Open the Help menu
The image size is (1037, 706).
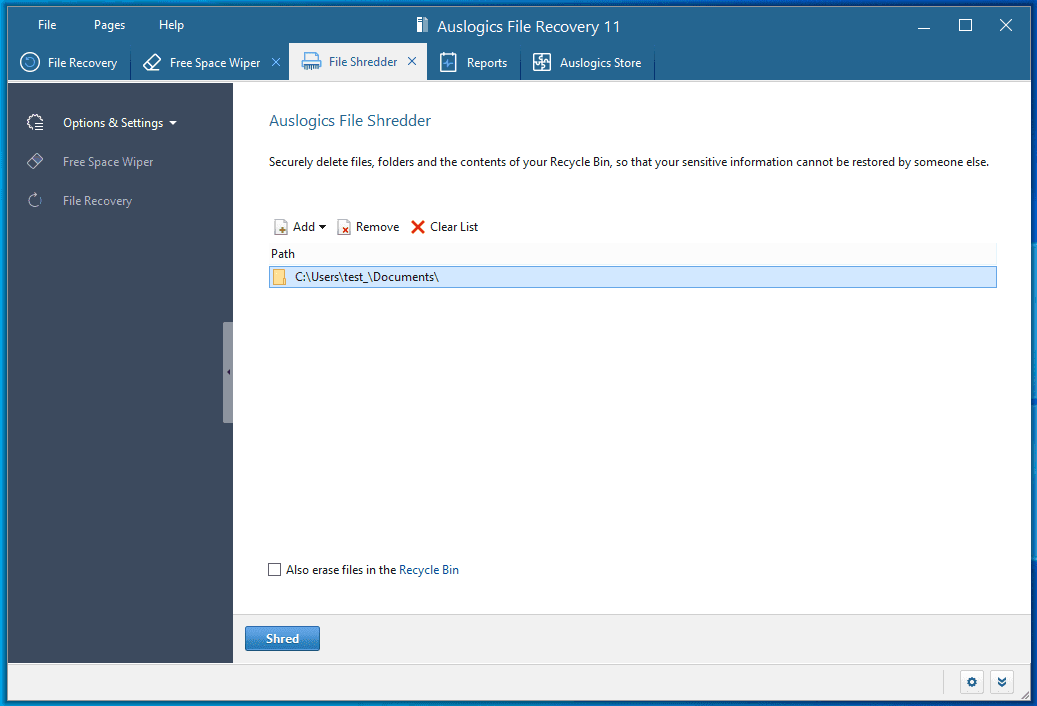coord(171,24)
